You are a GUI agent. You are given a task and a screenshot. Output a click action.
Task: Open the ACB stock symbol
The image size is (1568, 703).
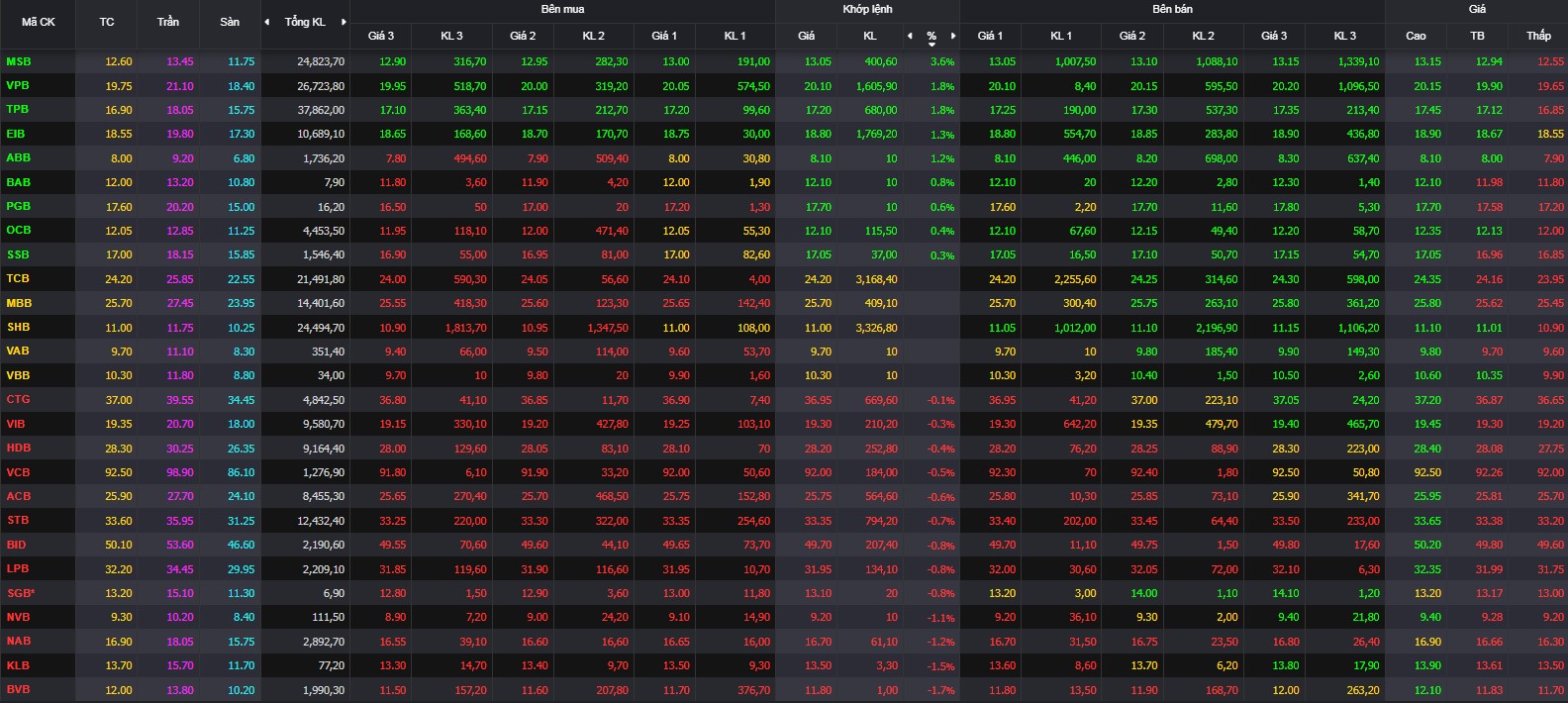click(x=18, y=496)
